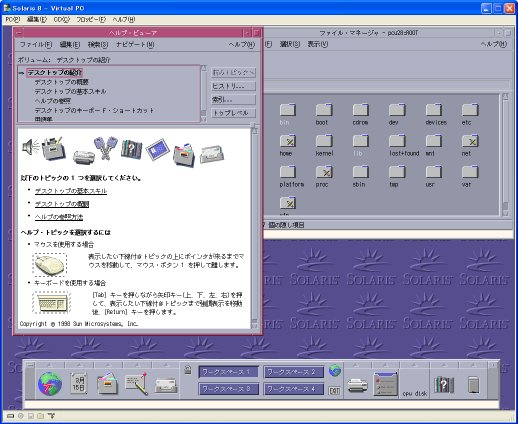Switch to ワークスペース 2
This screenshot has width=518, height=424.
tap(294, 372)
